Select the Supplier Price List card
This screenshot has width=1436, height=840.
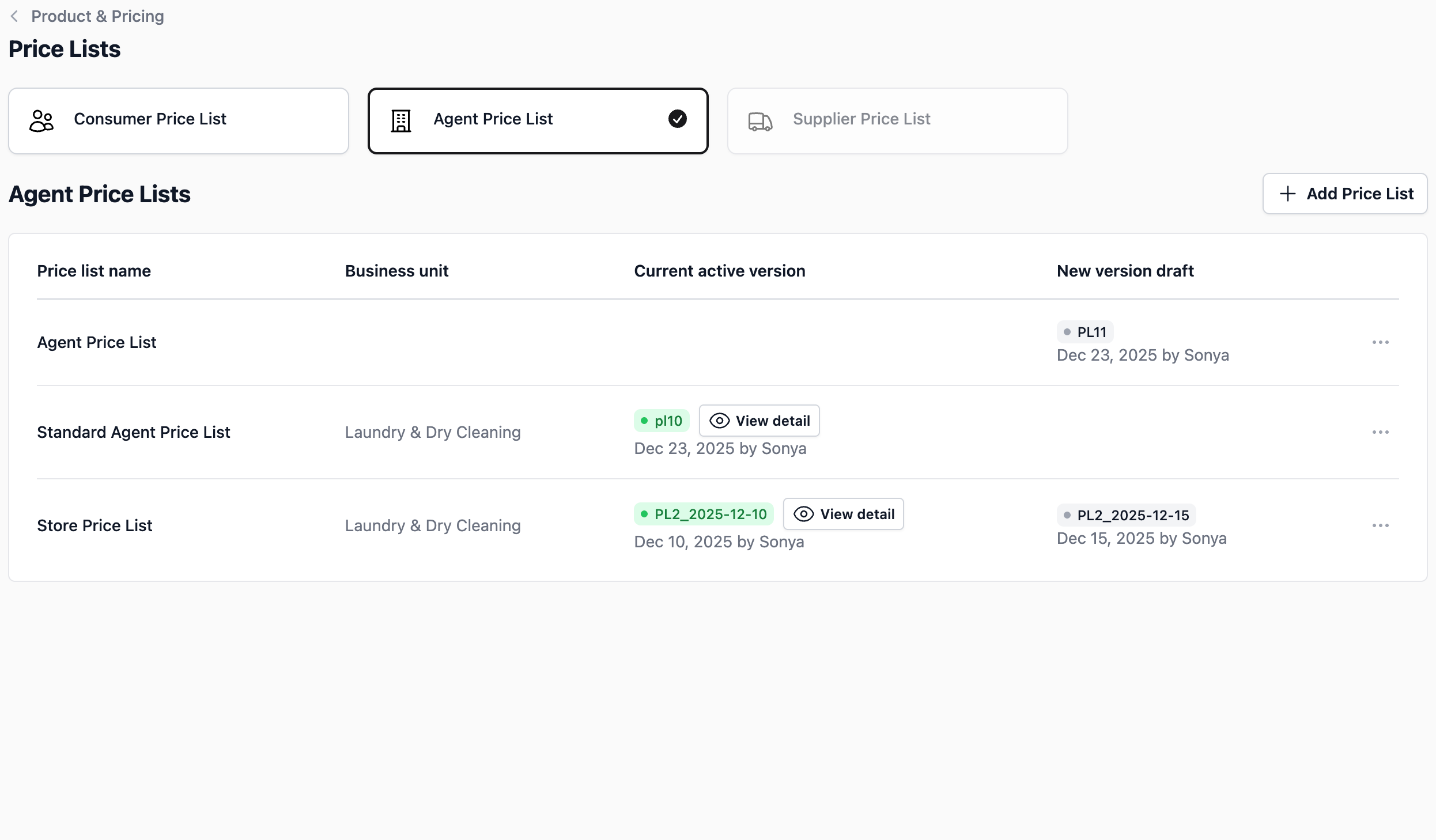click(x=897, y=120)
